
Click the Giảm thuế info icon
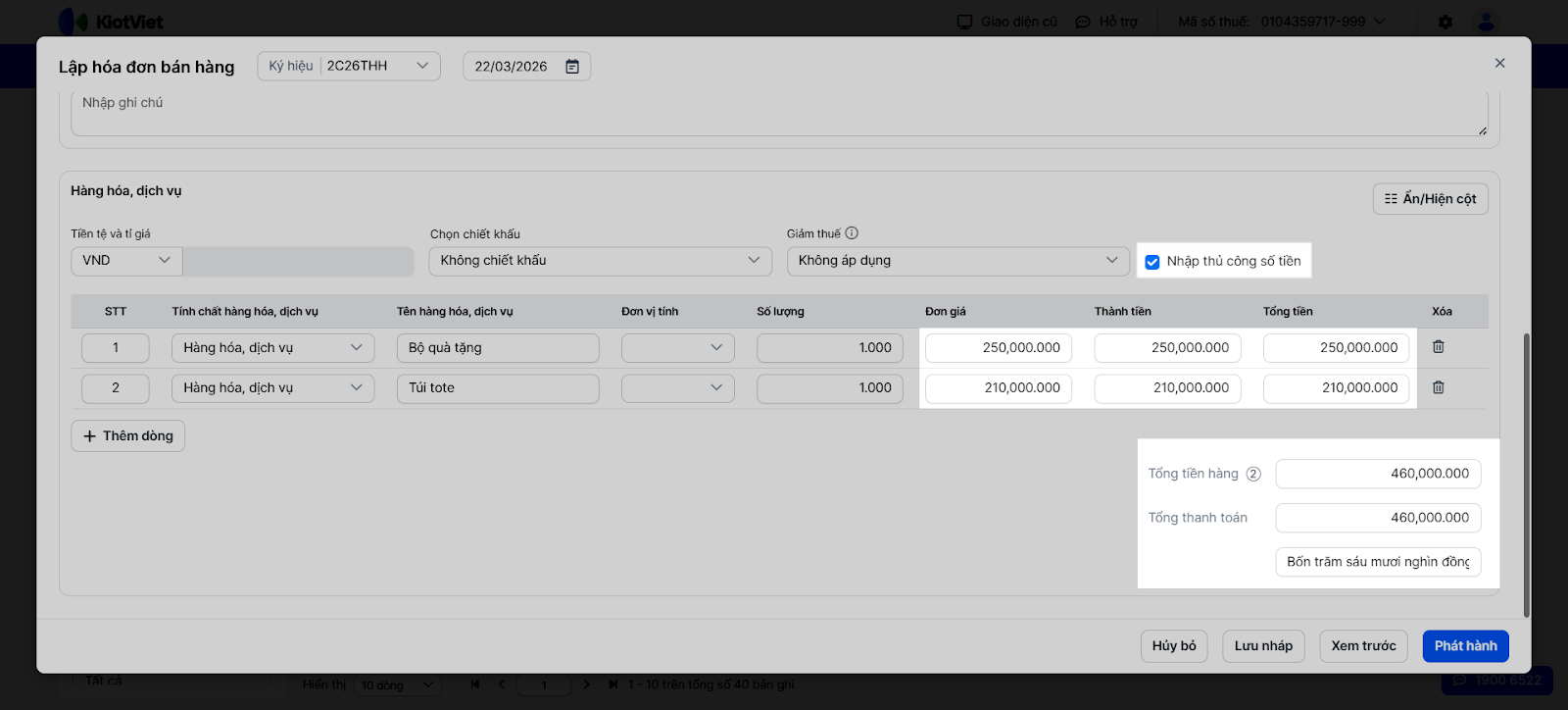coord(852,233)
